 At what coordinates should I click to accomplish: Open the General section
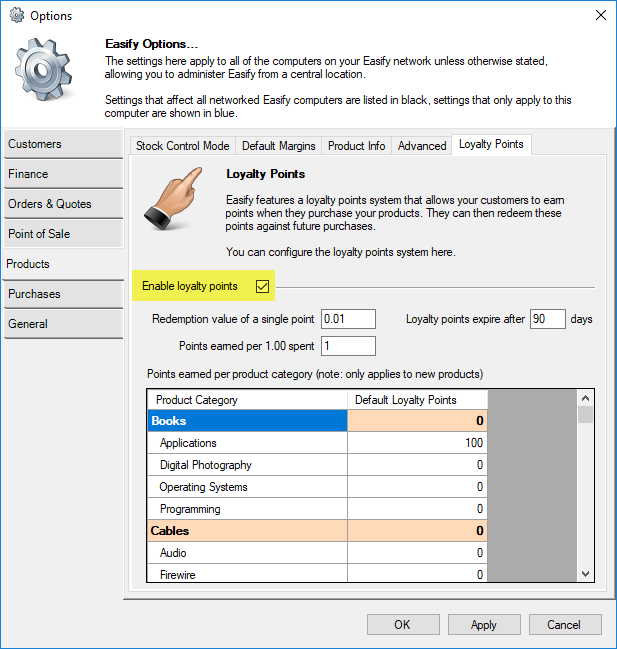click(63, 324)
